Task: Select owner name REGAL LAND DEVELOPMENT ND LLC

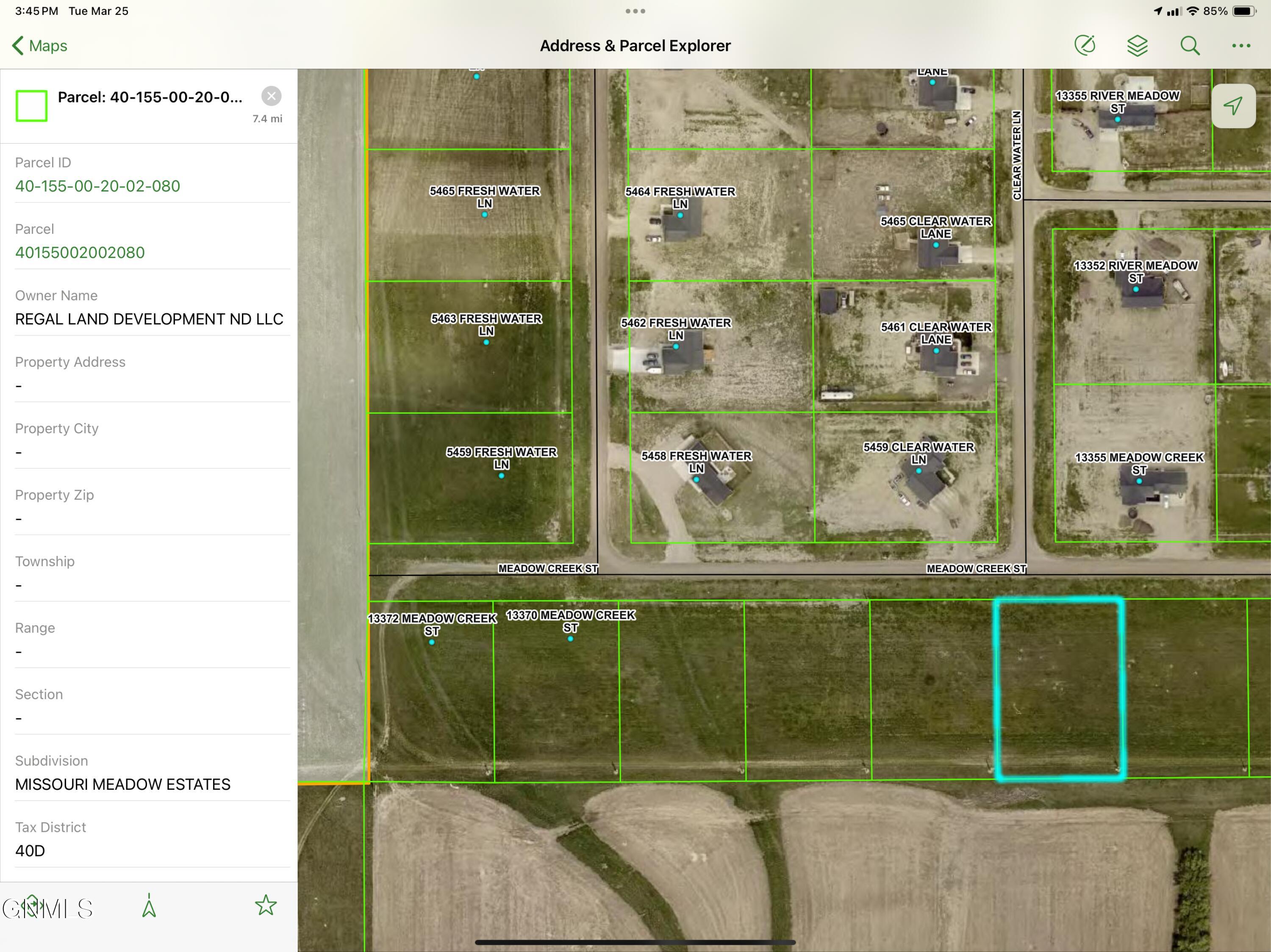Action: pyautogui.click(x=149, y=319)
